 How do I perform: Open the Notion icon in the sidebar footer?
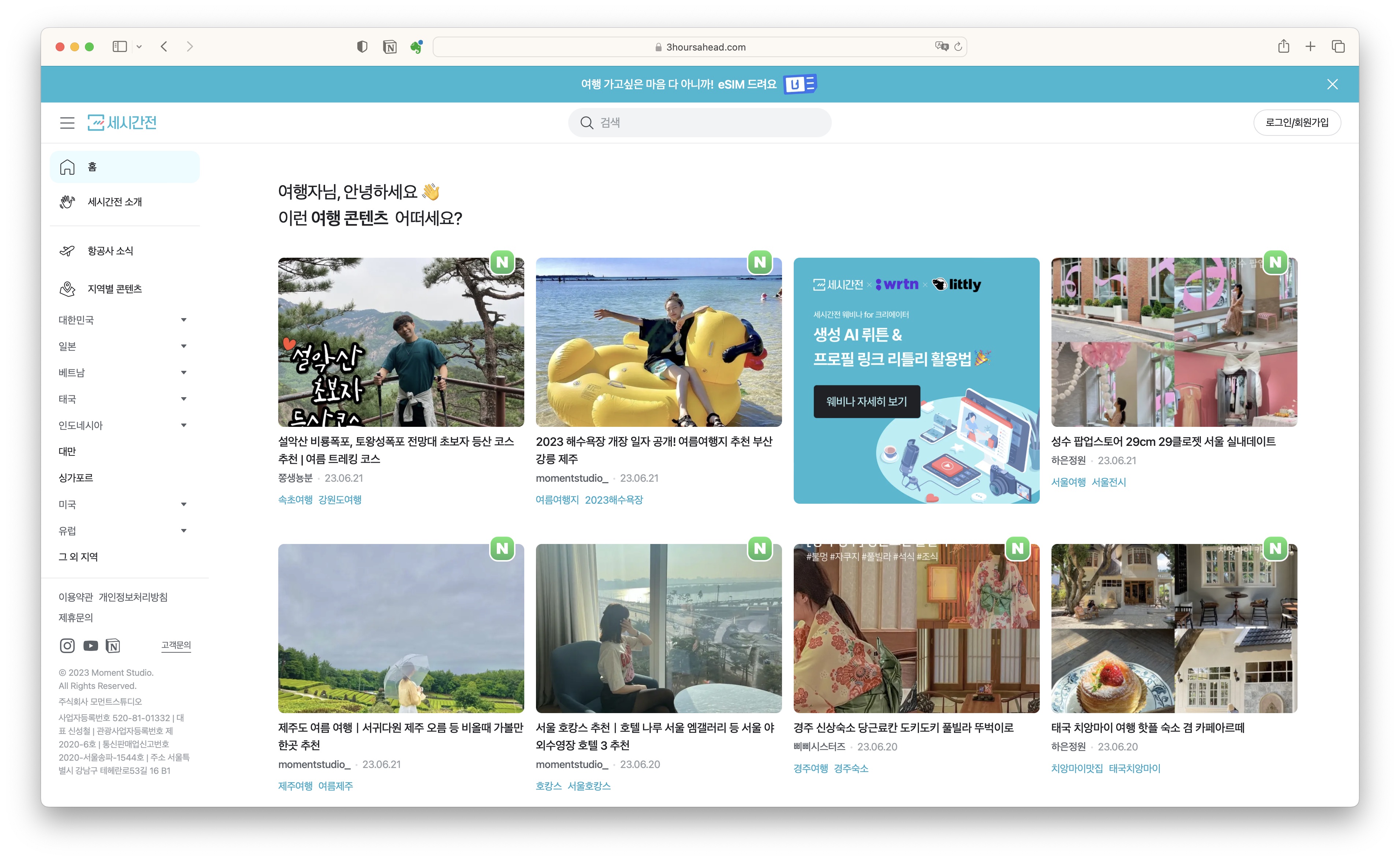click(113, 645)
